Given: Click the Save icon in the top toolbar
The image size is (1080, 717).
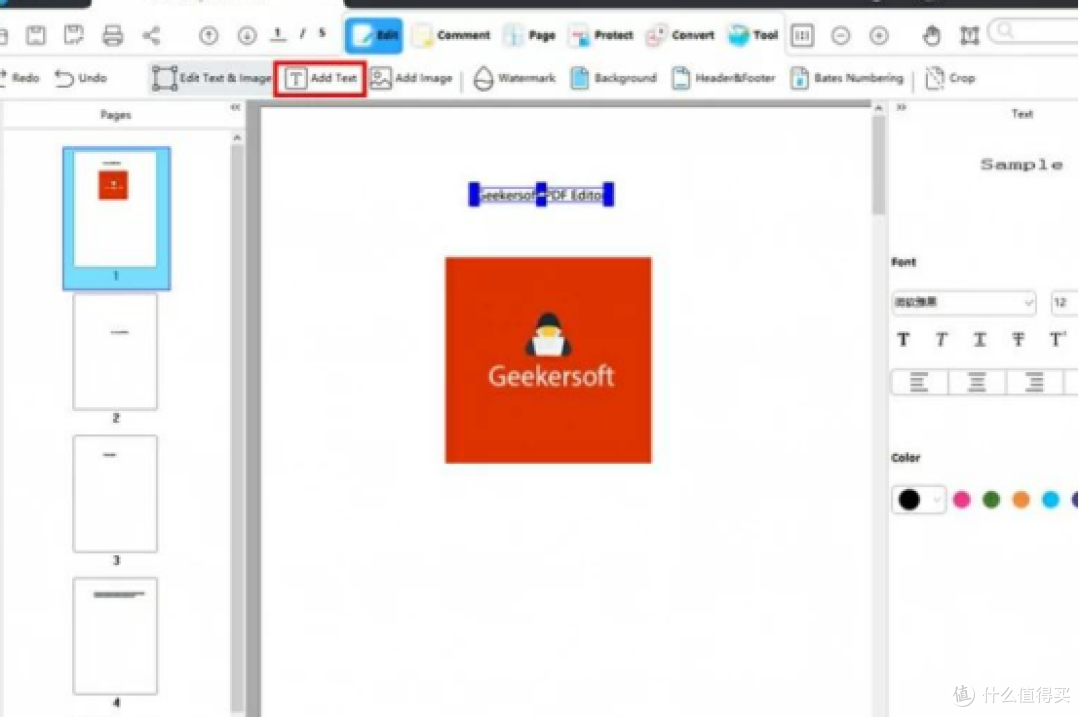Looking at the screenshot, I should pyautogui.click(x=36, y=35).
